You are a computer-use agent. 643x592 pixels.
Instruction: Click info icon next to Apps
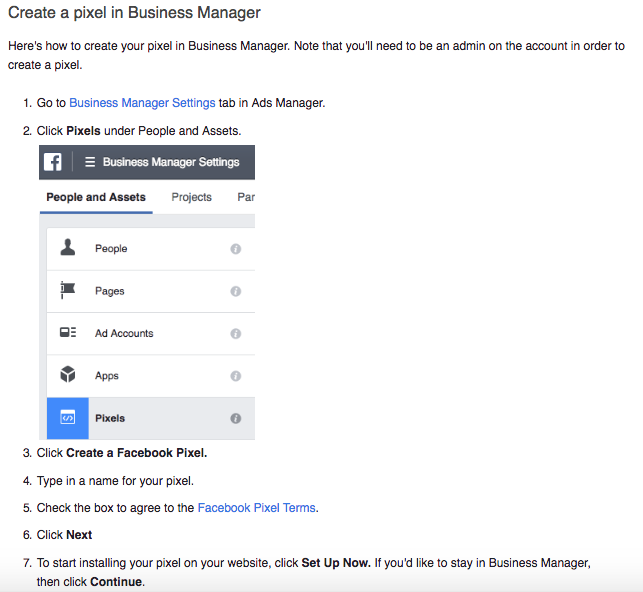(235, 376)
